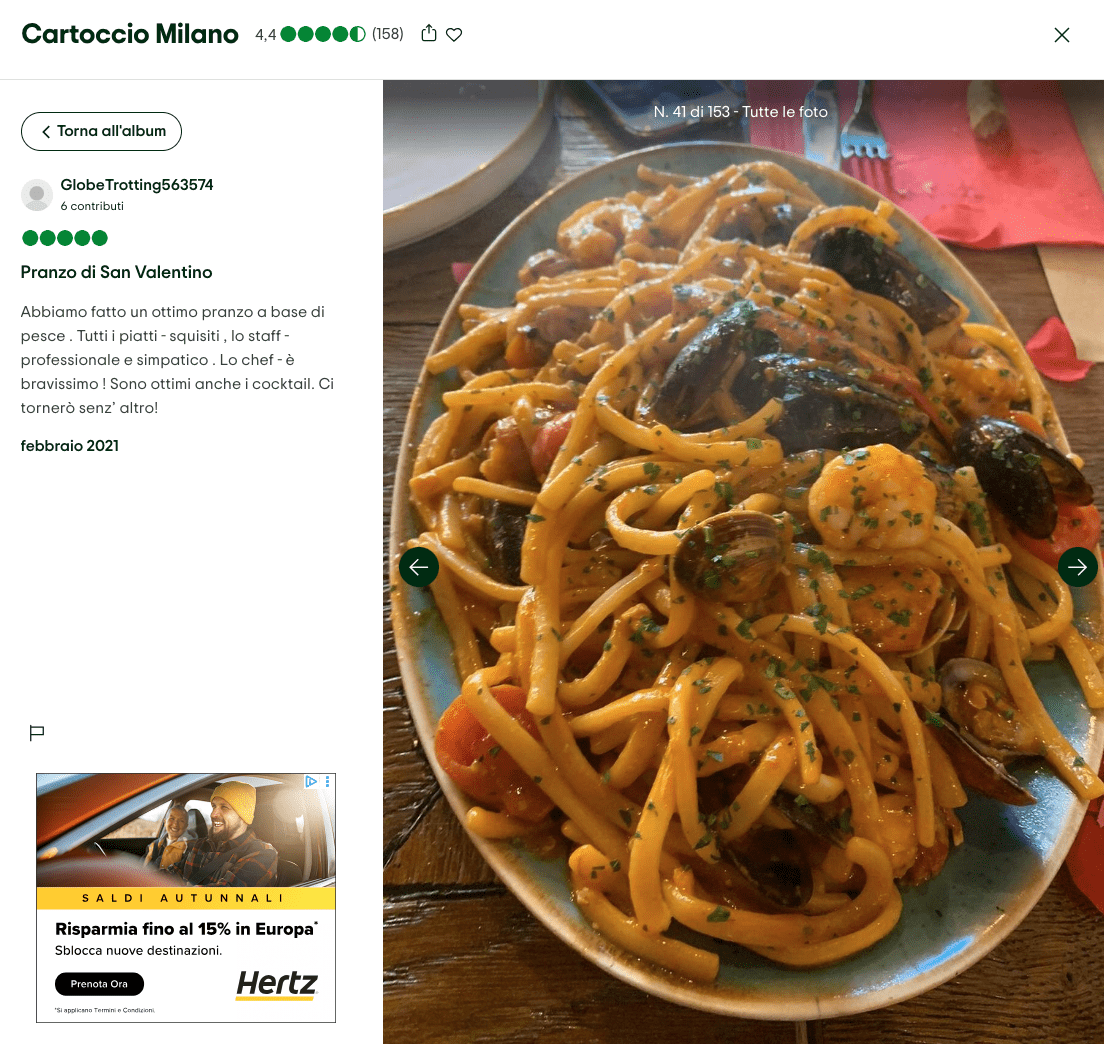Click Tutte le foto link

784,112
